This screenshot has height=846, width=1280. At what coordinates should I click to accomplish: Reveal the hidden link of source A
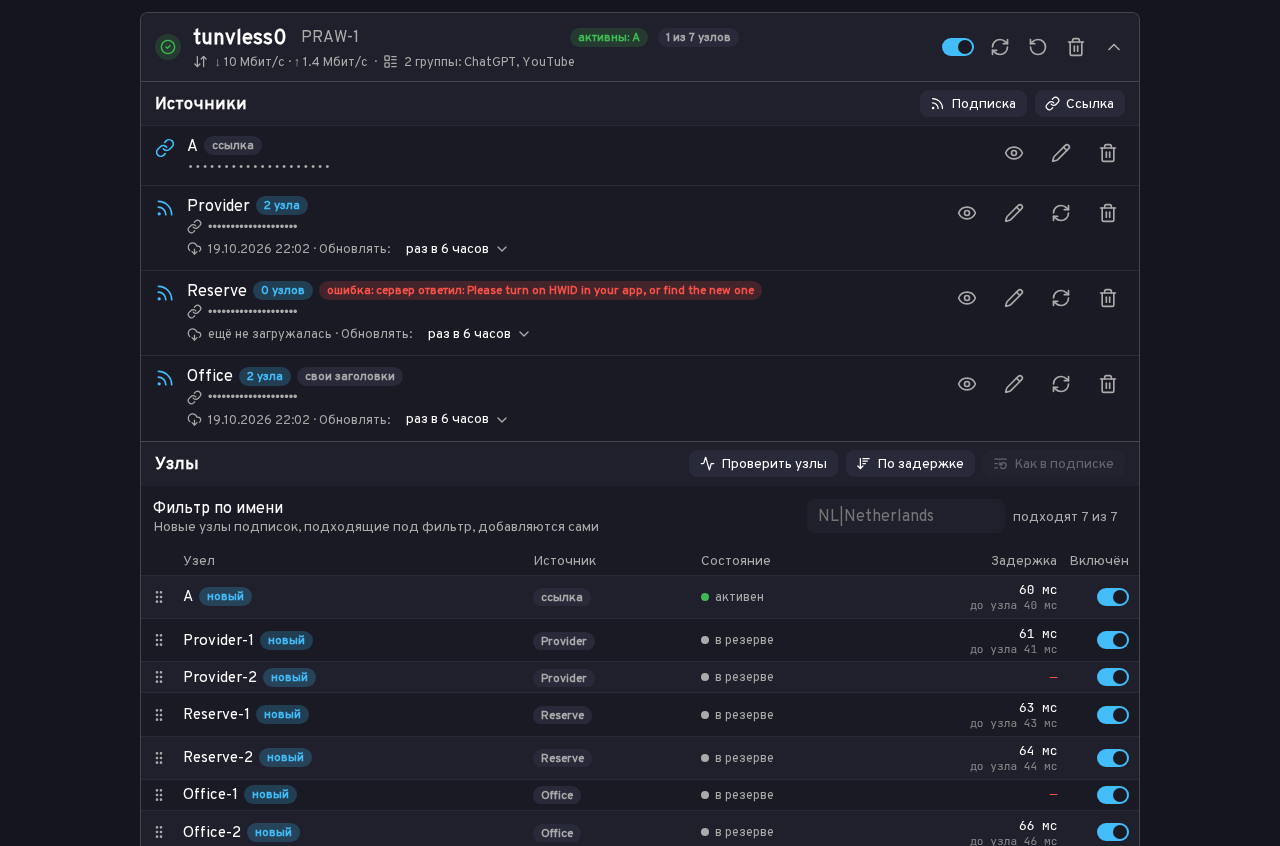[x=1014, y=153]
